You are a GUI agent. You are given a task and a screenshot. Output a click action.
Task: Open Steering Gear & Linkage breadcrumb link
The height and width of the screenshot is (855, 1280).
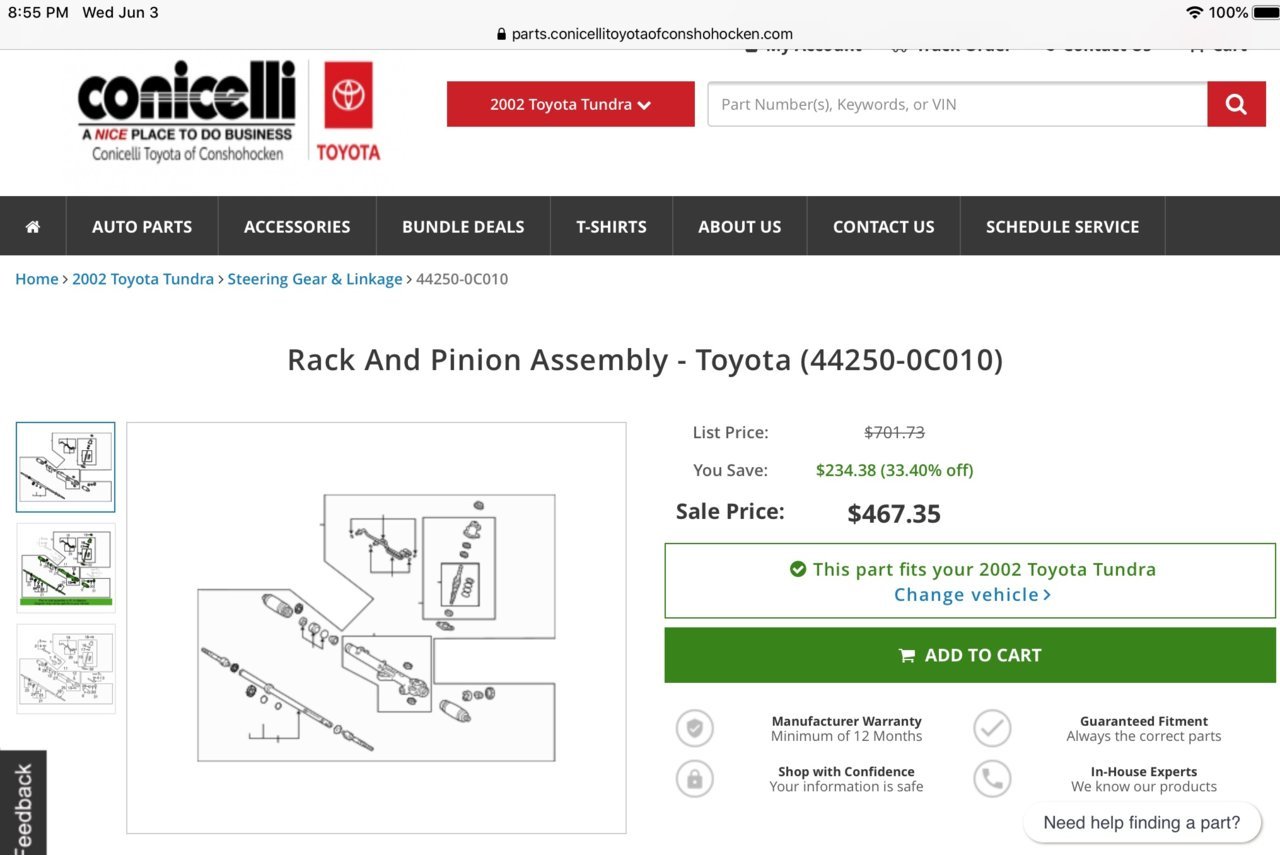click(315, 279)
